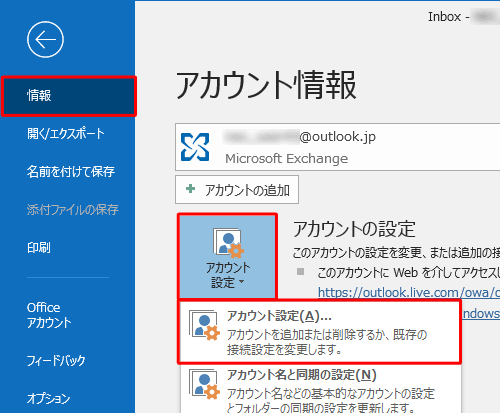Viewport: 500px width, 413px height.
Task: Open the @outlook.jp account selector
Action: (337, 147)
